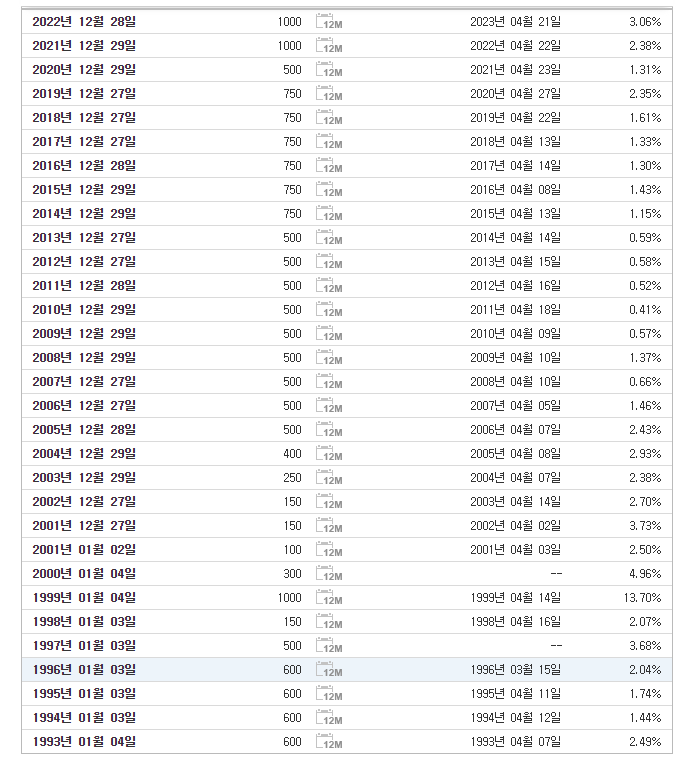Image resolution: width=684 pixels, height=764 pixels.
Task: Click 12M calendar icon in 1999년 01월 04일 row
Action: tap(329, 598)
